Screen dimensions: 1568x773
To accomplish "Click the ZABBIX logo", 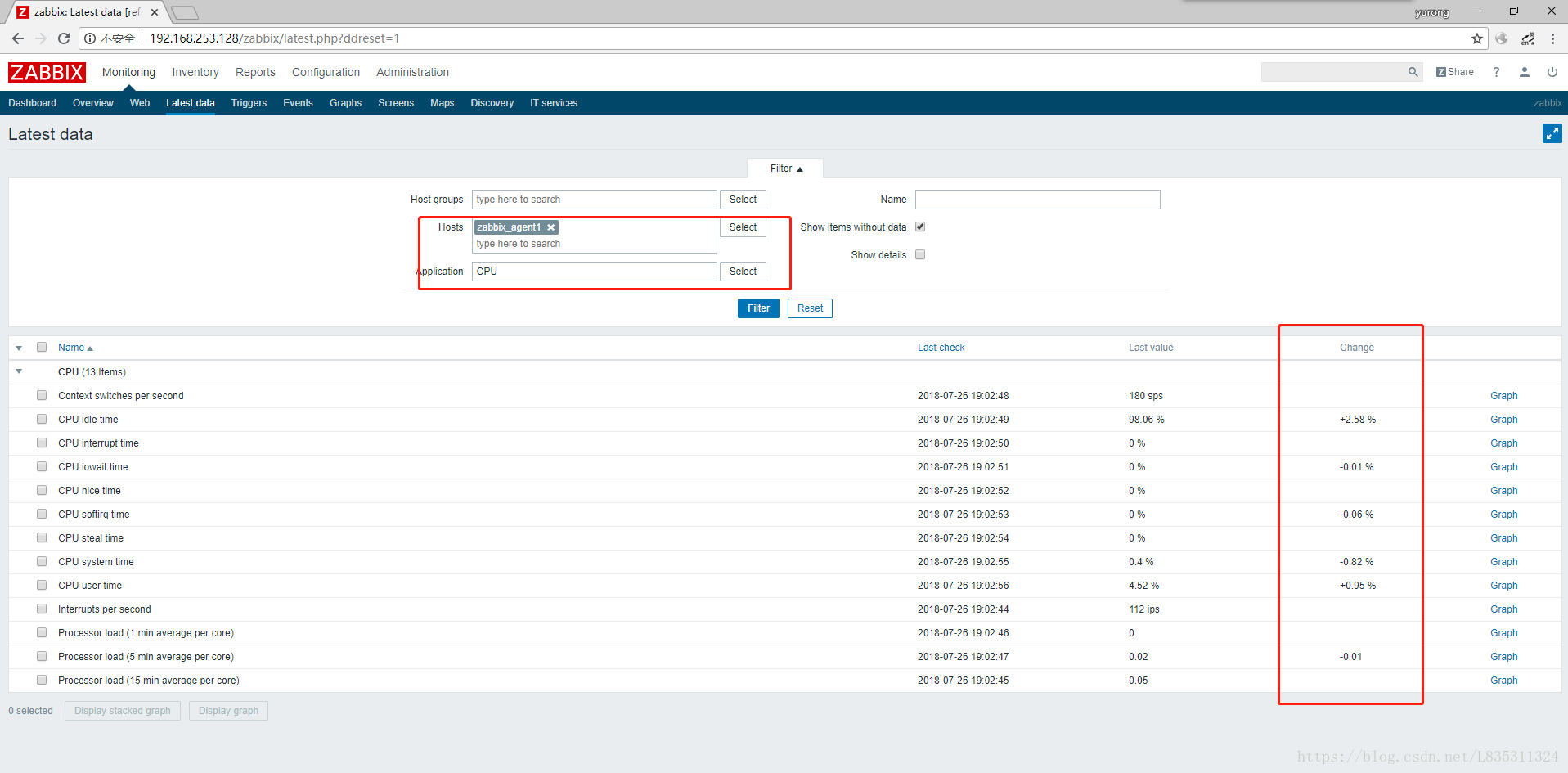I will tap(47, 72).
